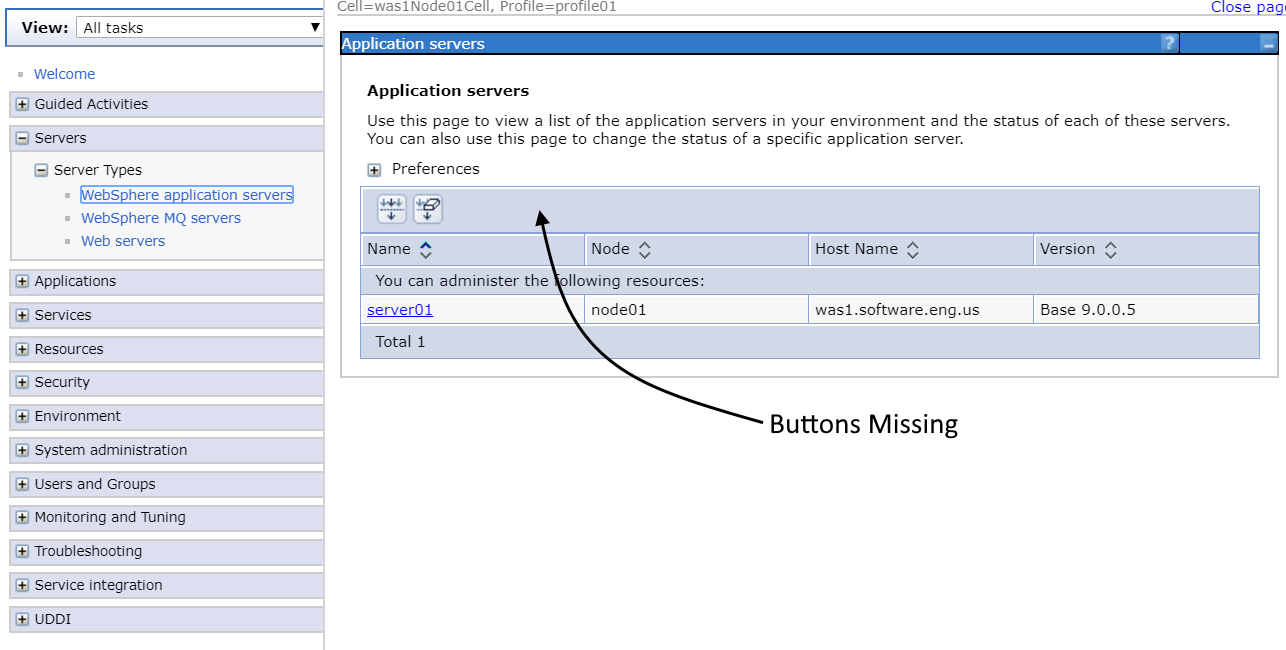Go to the Welcome page link
1286x650 pixels.
point(64,74)
